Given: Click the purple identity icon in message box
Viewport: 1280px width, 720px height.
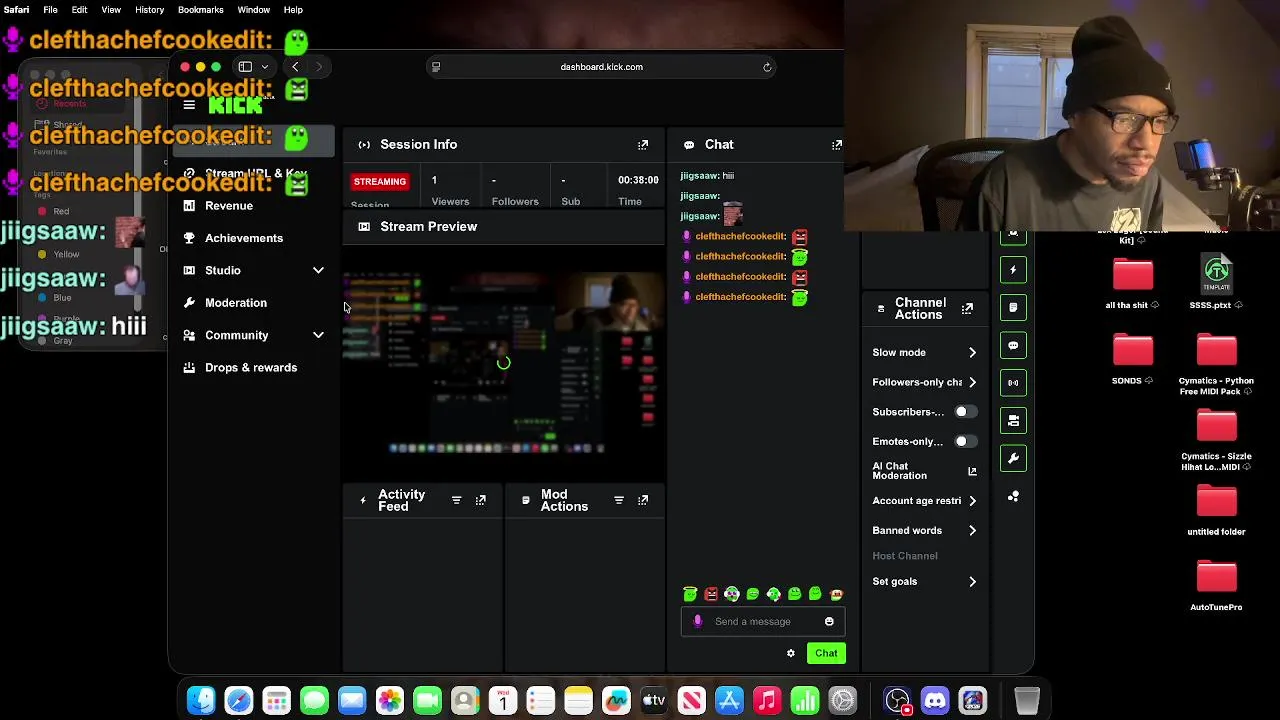Looking at the screenshot, I should click(x=698, y=622).
